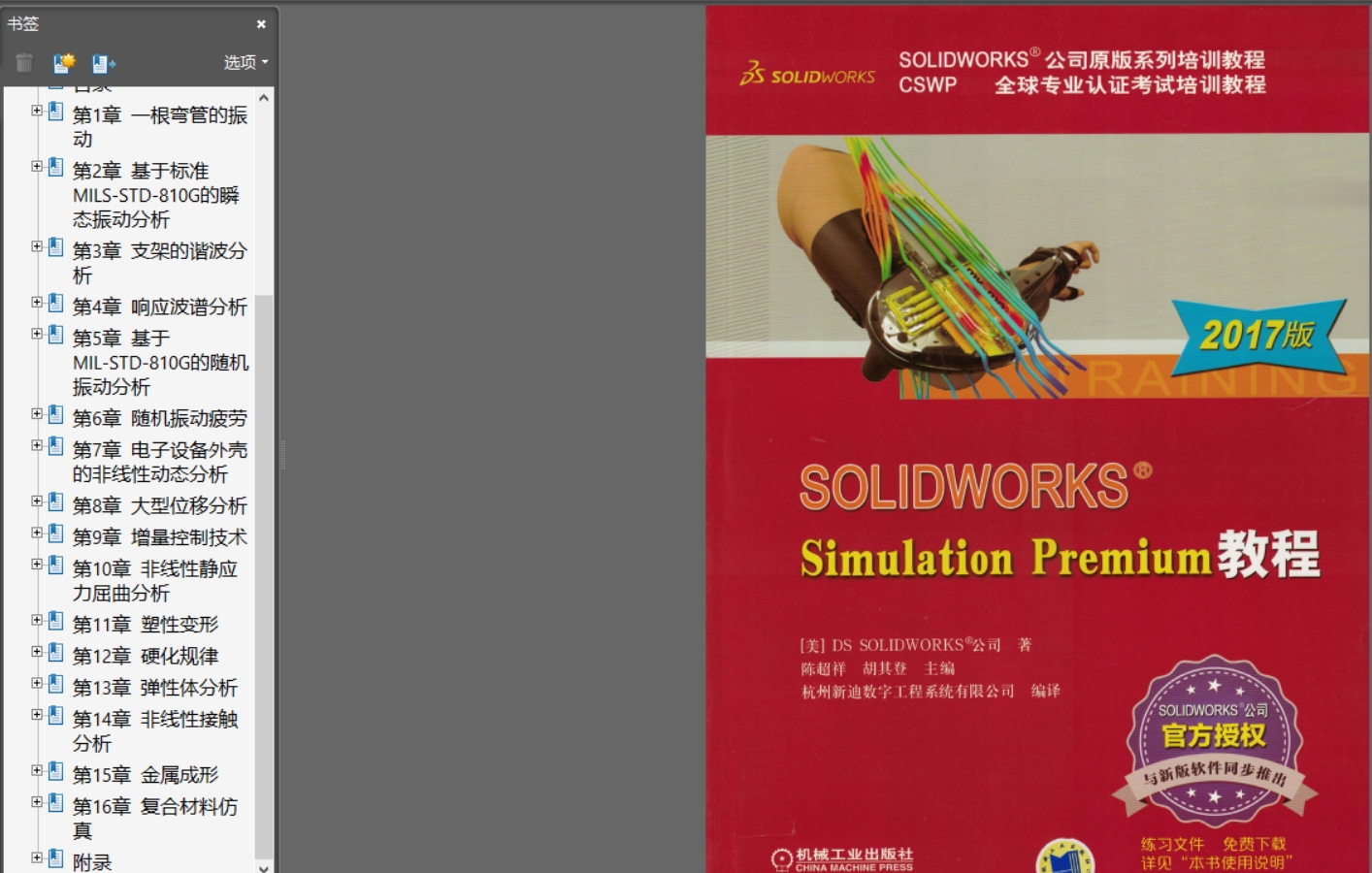
Task: Open the 选项 options dropdown
Action: [x=245, y=62]
